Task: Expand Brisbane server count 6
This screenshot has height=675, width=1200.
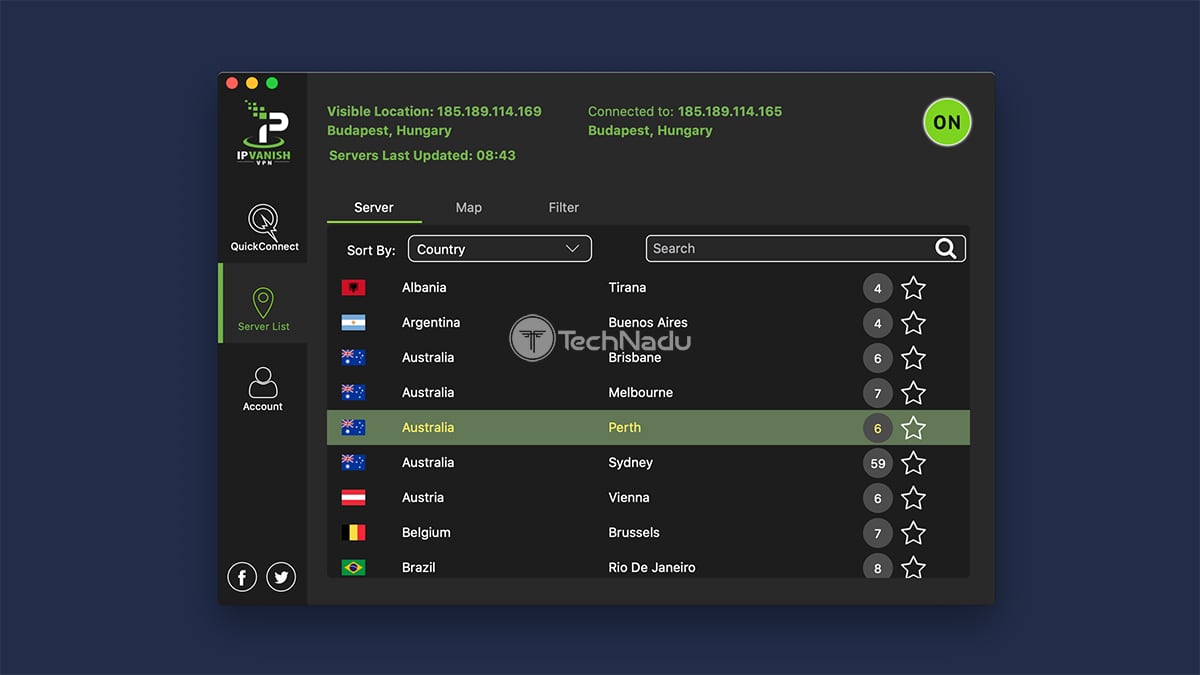Action: click(x=878, y=359)
